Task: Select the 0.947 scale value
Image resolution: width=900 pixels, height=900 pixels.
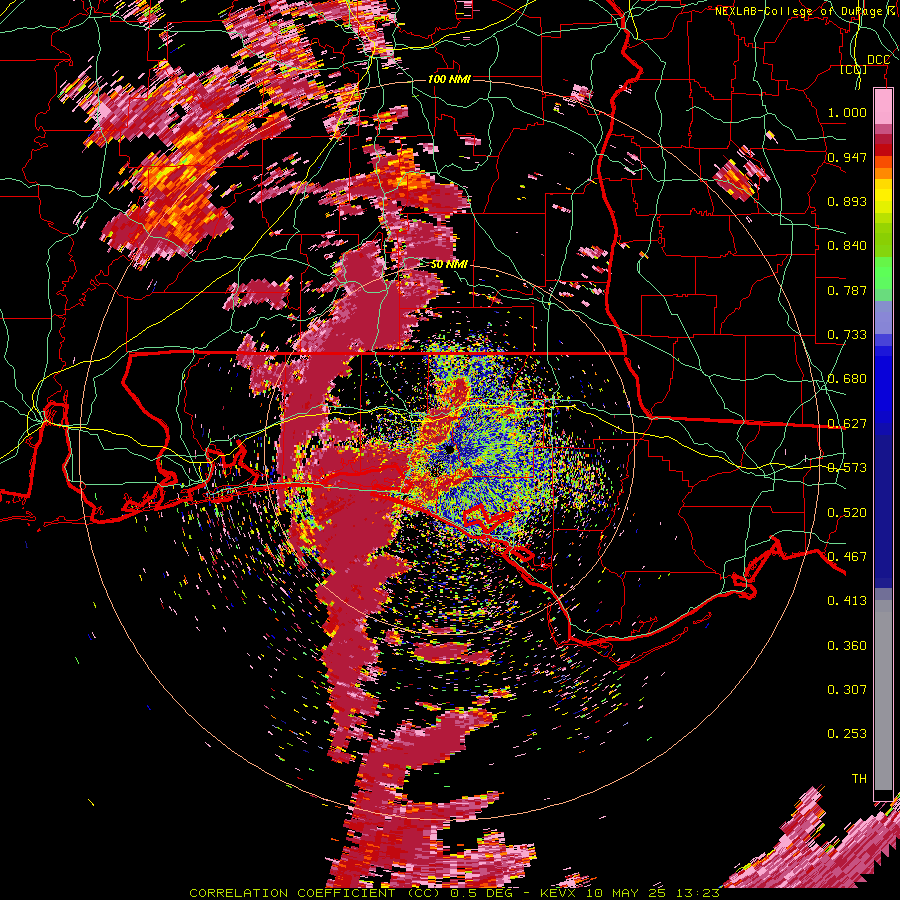Action: tap(847, 157)
